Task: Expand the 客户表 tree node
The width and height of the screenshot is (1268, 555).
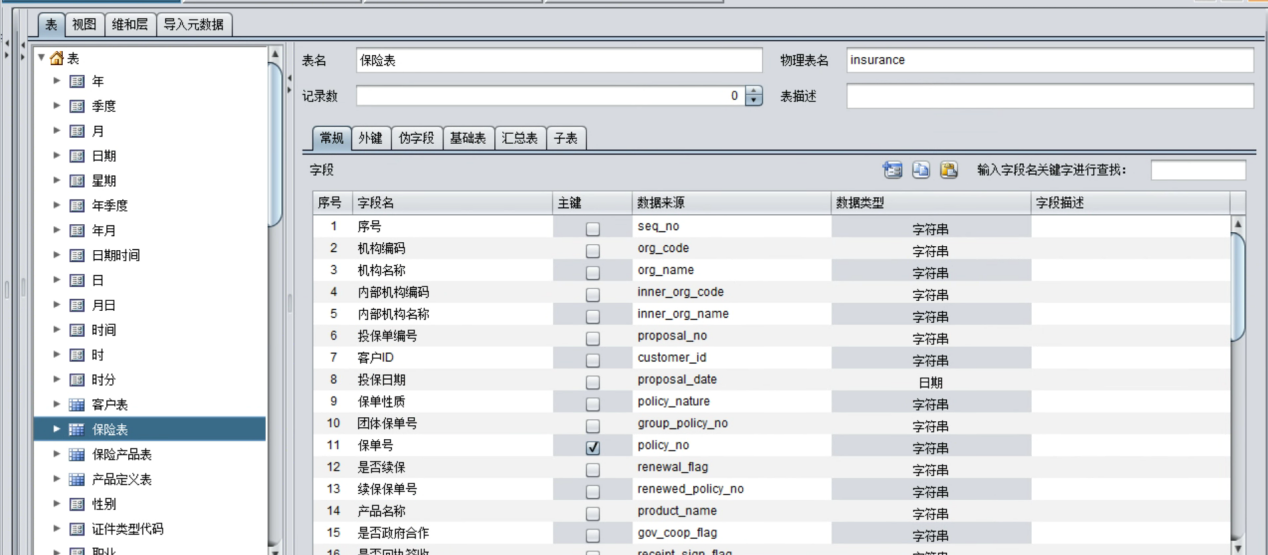Action: point(57,405)
